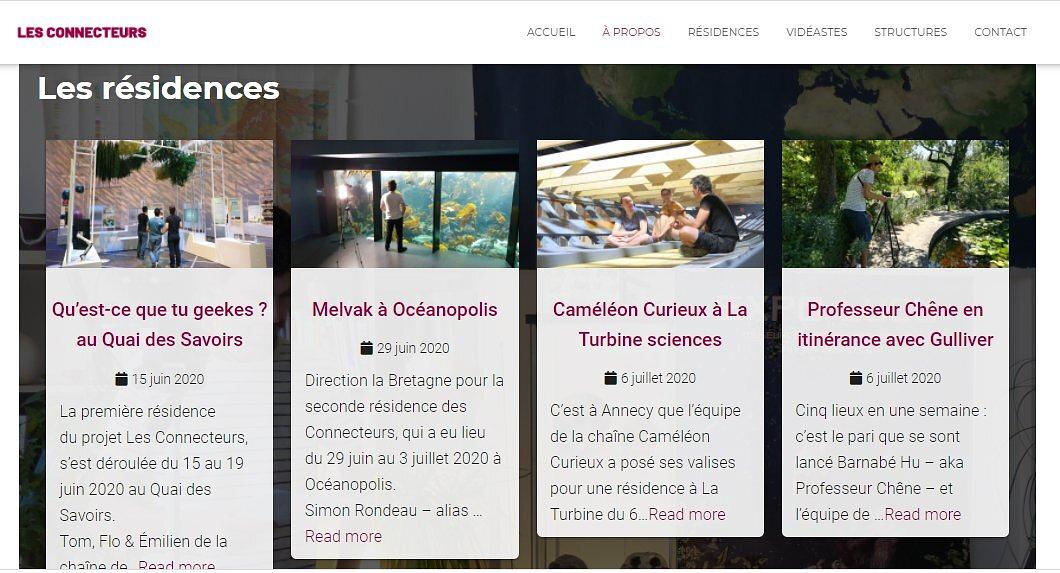Click the calendar icon beside 15 juin 2020
This screenshot has width=1060, height=573.
122,379
